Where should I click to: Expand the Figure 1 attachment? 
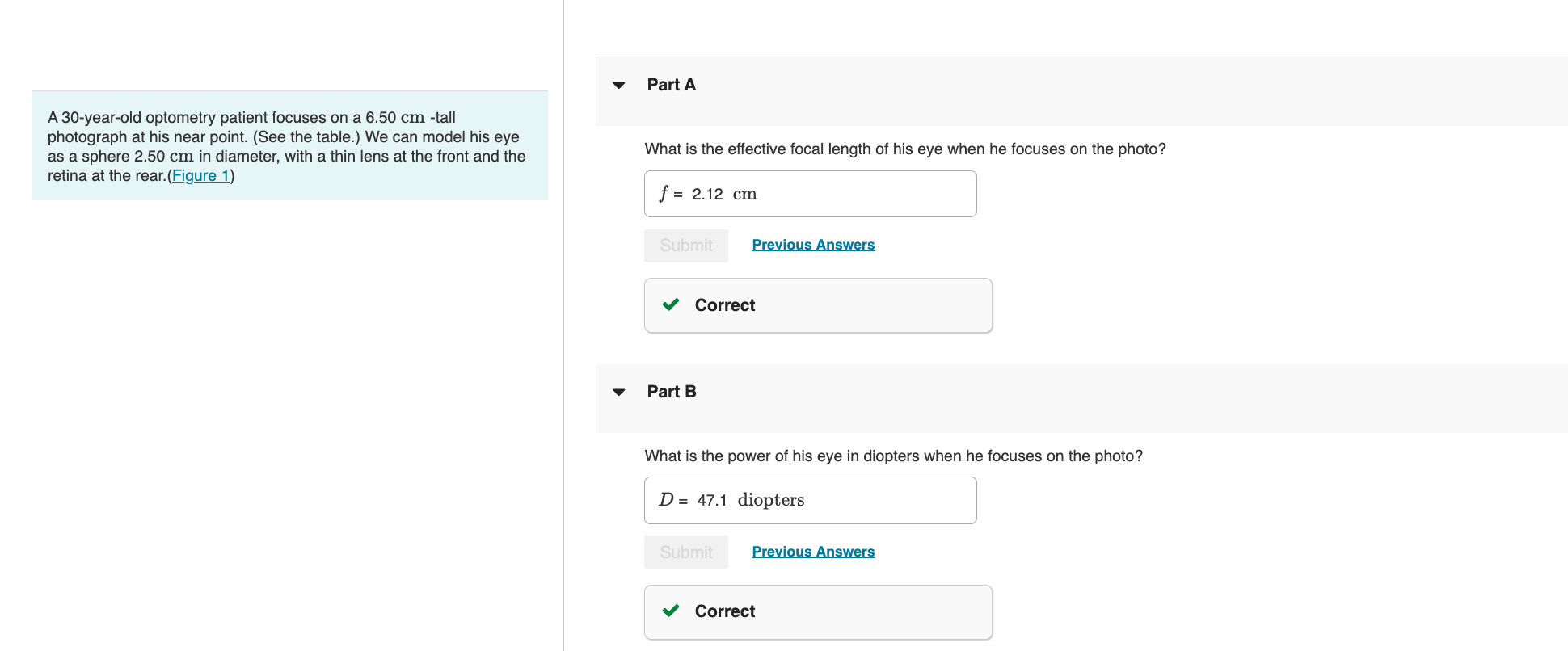click(x=200, y=175)
